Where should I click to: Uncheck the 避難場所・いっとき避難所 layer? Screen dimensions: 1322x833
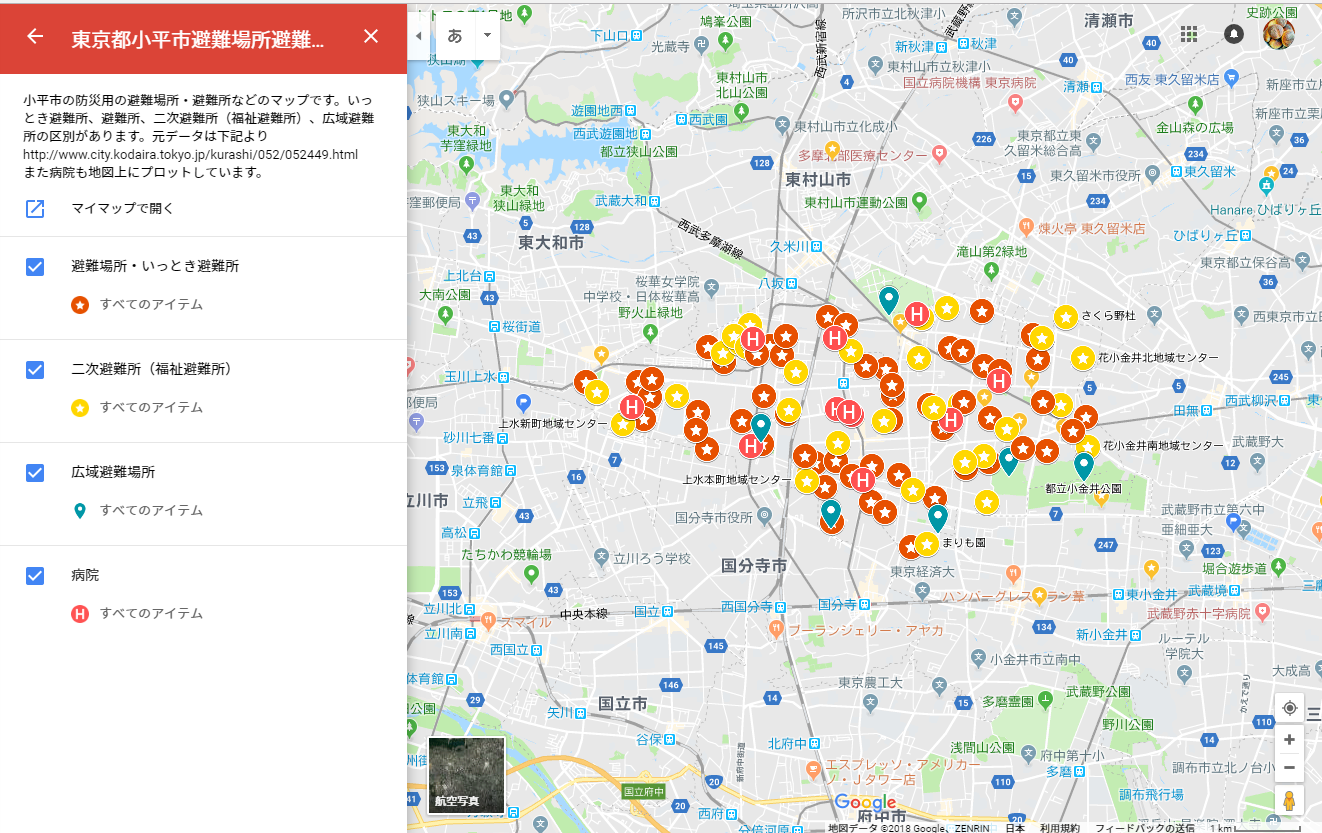[x=35, y=266]
